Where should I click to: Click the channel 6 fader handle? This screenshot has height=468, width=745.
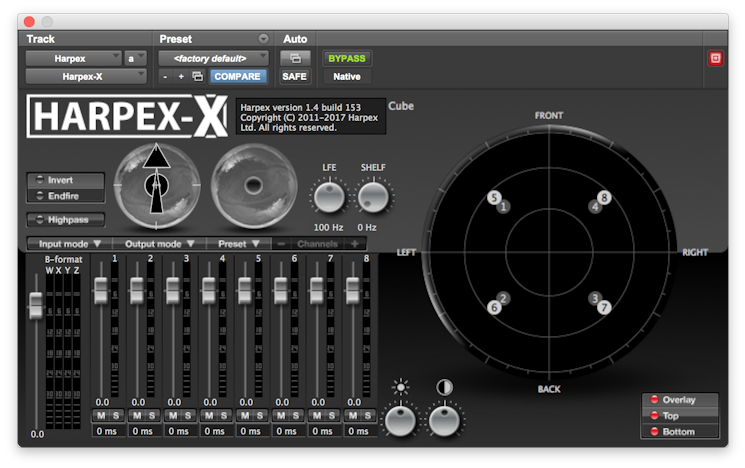tap(281, 290)
